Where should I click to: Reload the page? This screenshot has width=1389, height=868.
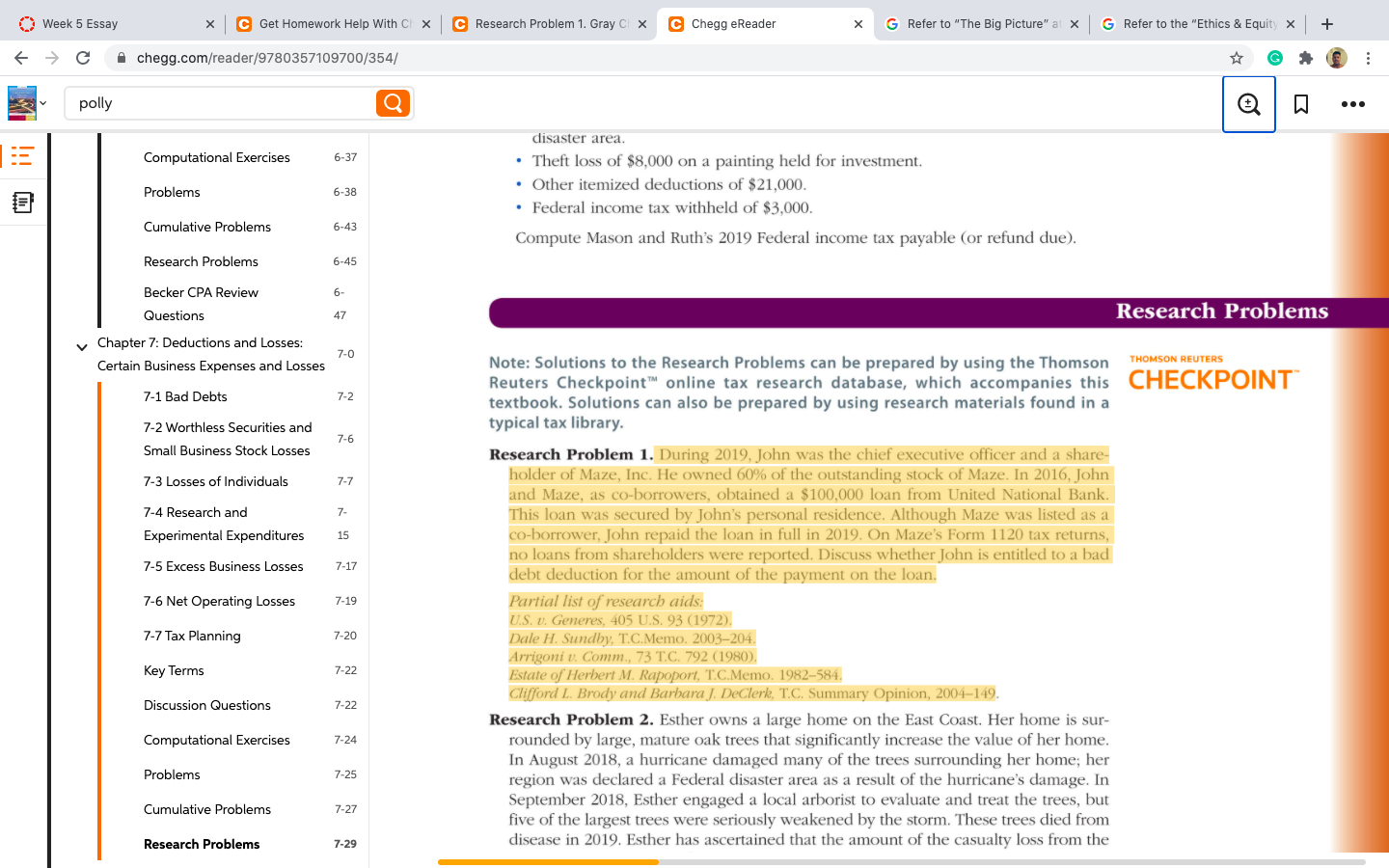click(83, 58)
